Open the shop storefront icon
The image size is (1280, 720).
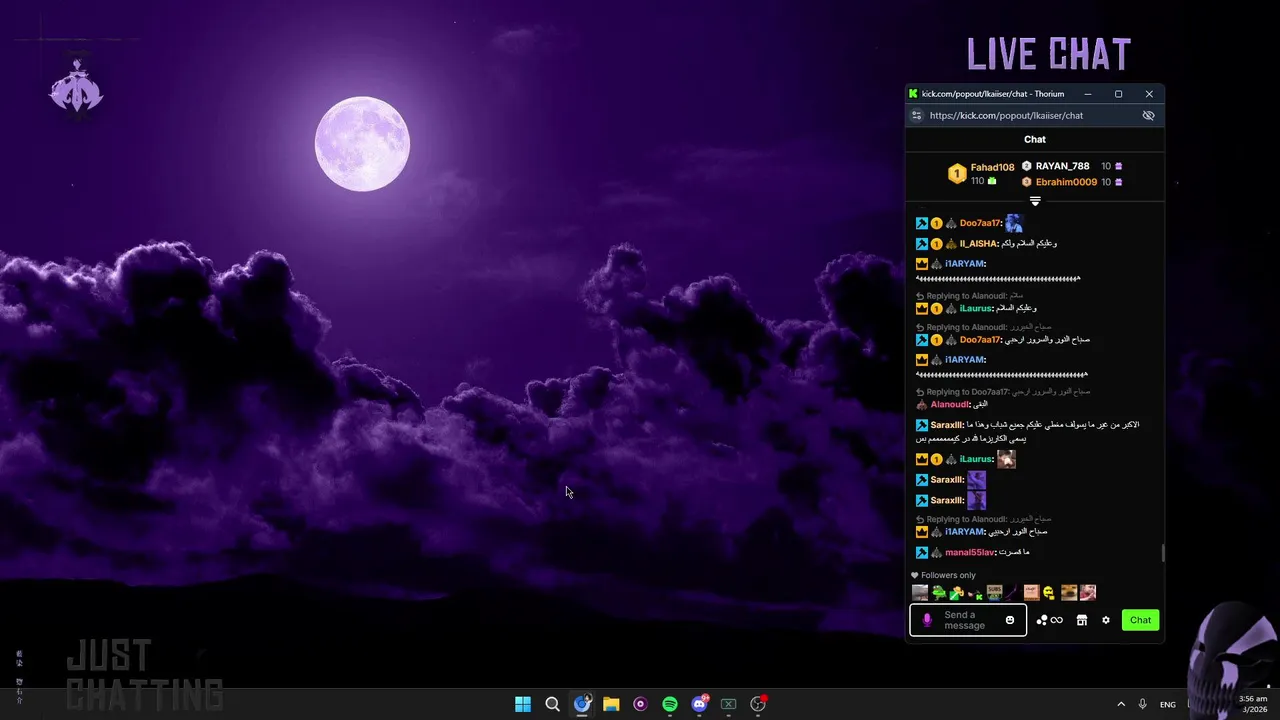(x=1081, y=620)
